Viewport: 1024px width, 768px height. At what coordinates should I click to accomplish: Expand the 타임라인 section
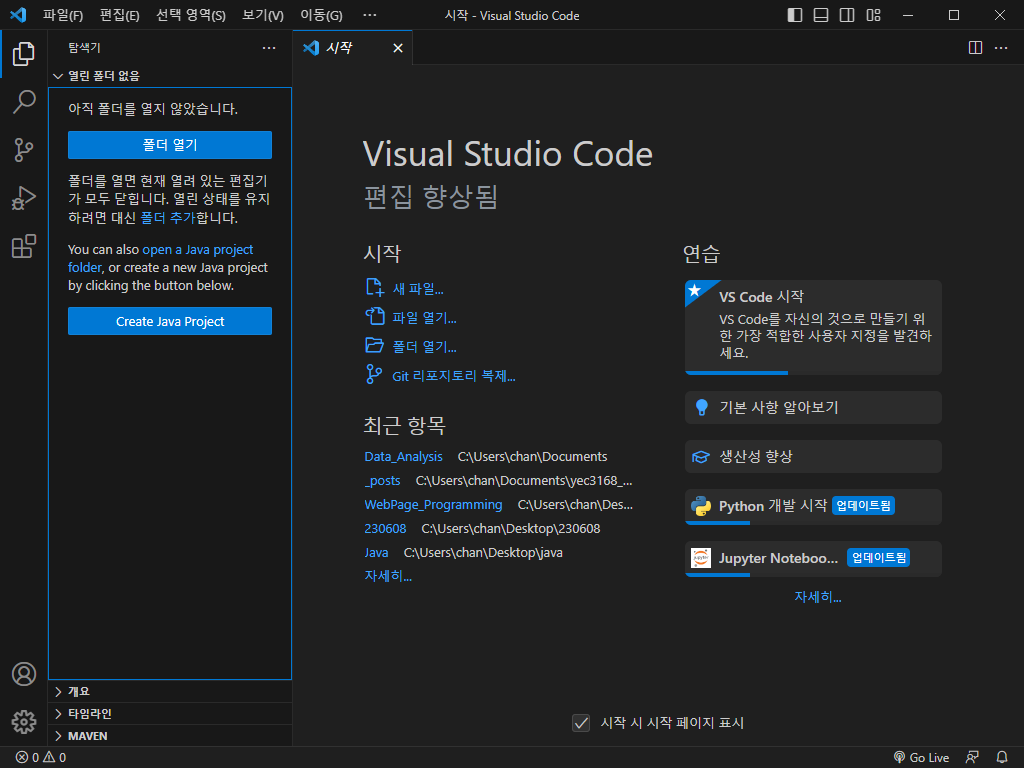(x=170, y=714)
